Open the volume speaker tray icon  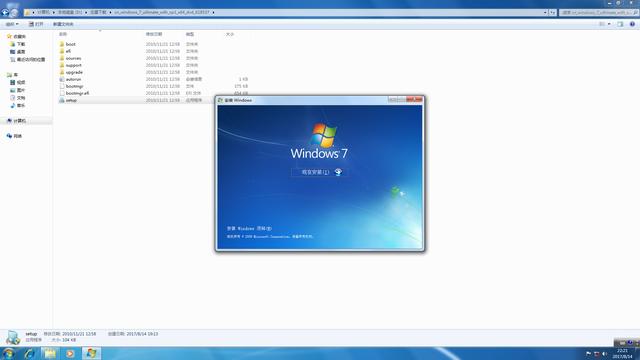point(604,353)
